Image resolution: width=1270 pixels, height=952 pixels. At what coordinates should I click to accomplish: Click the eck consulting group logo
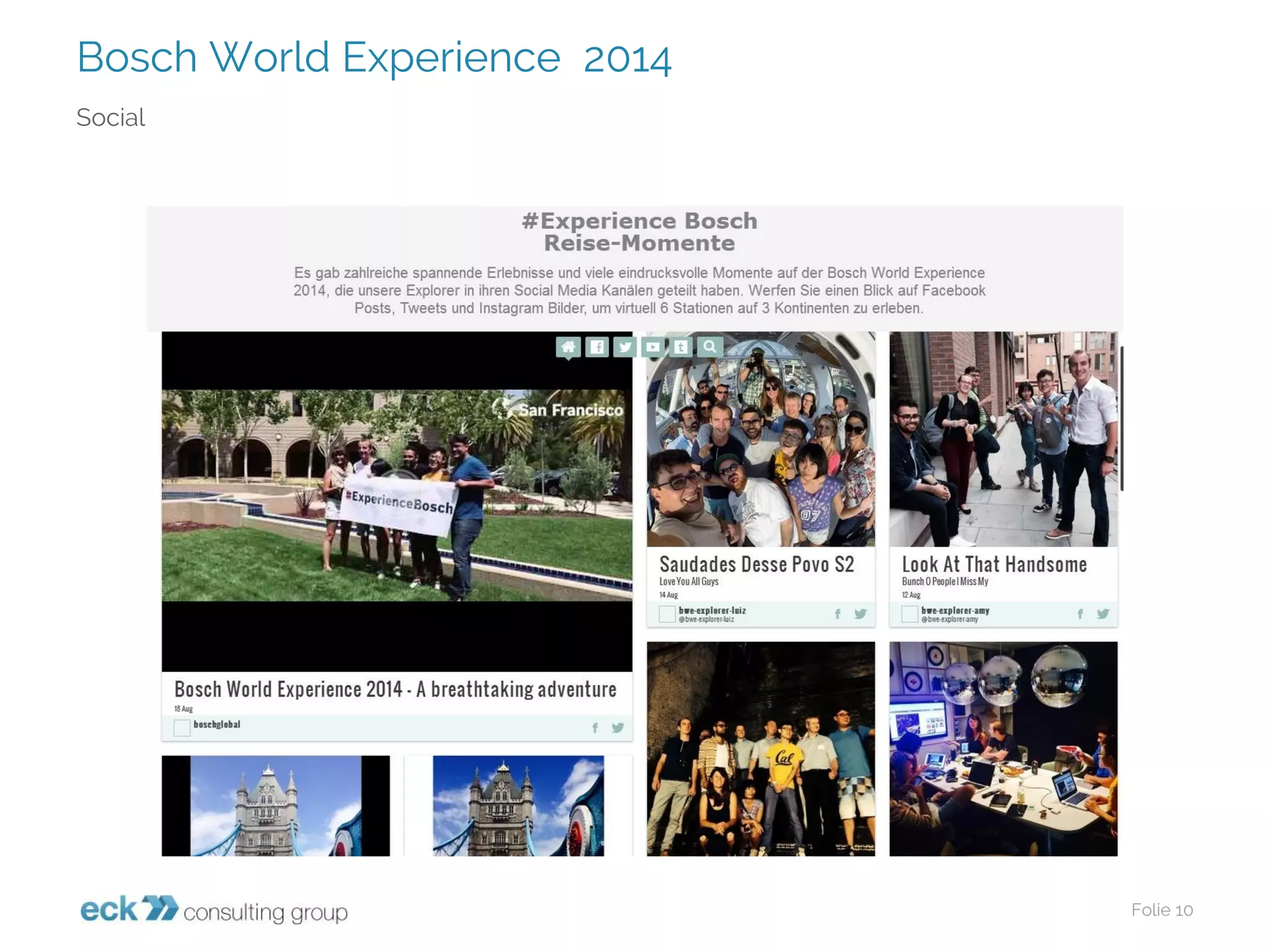pyautogui.click(x=214, y=910)
